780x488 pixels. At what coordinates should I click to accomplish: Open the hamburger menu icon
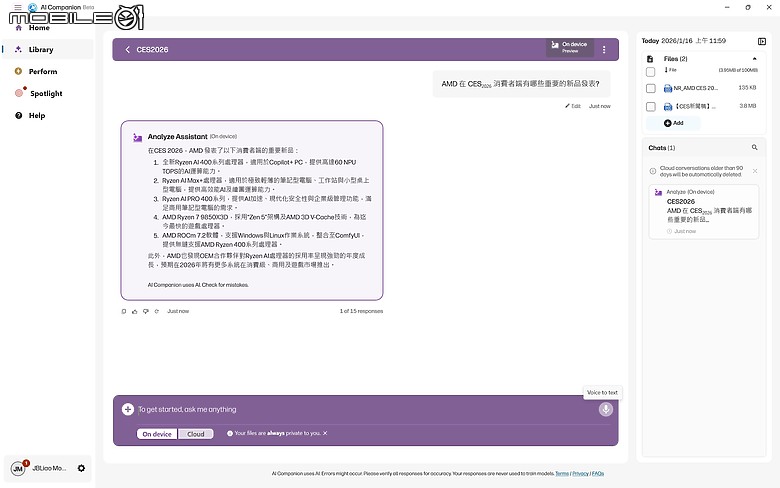[x=18, y=7]
